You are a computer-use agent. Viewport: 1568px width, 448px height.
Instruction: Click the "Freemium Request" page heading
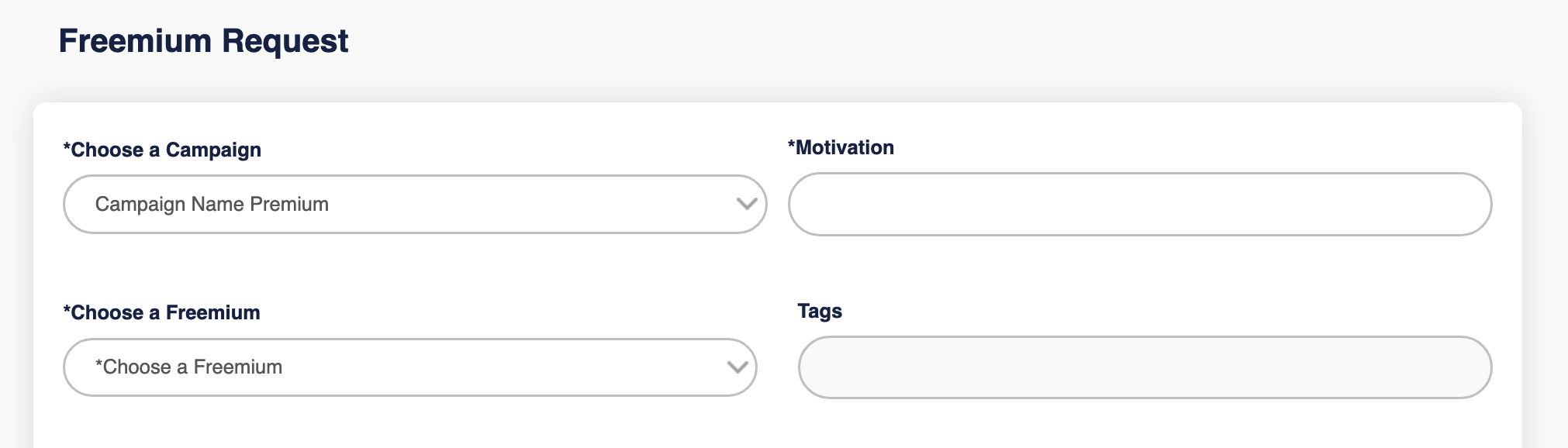tap(203, 41)
